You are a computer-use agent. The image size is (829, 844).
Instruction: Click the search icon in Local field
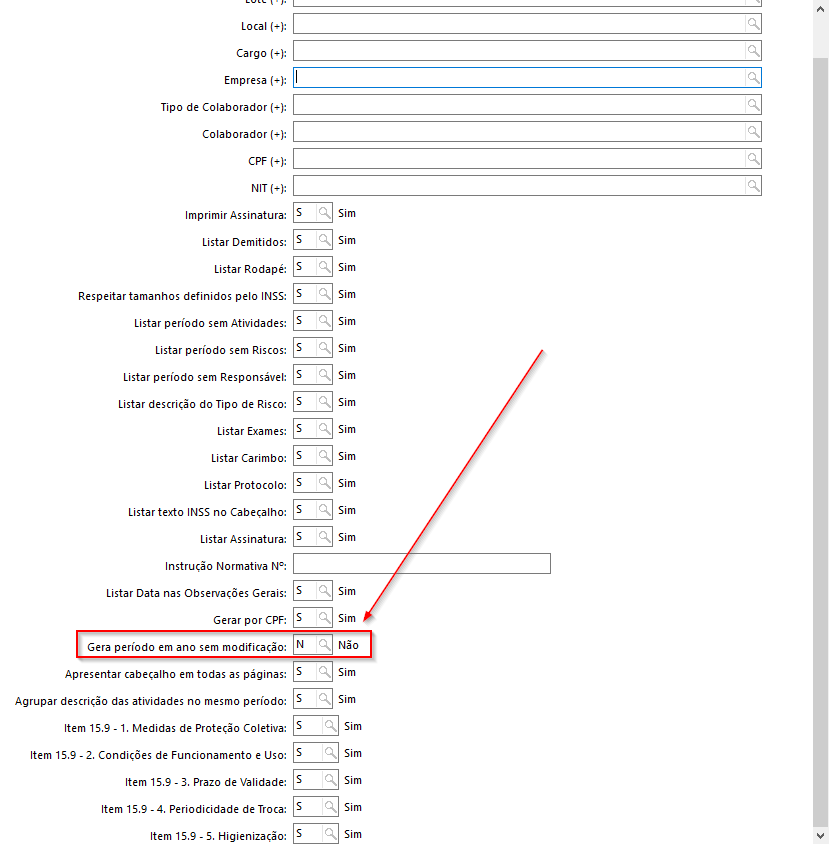coord(752,24)
